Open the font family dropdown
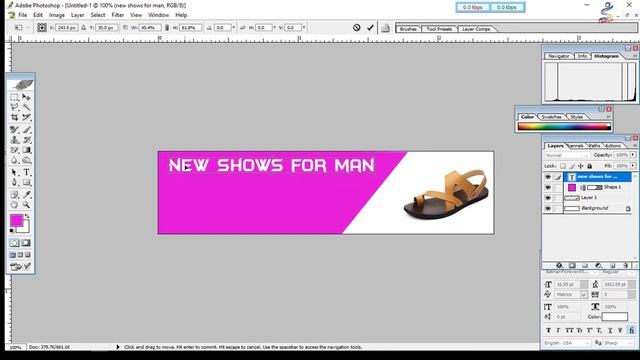 tap(571, 272)
